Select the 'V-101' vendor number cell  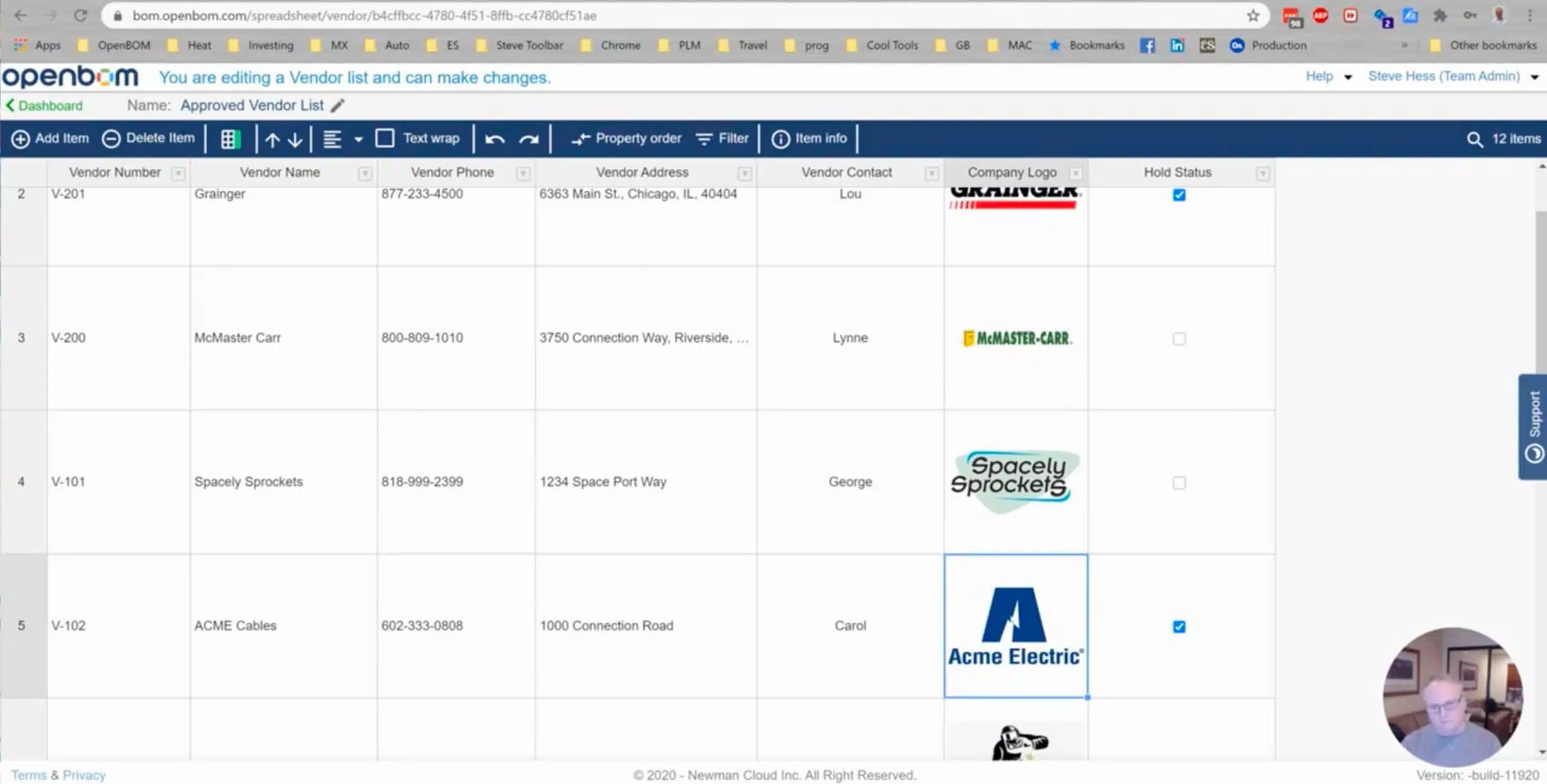click(119, 482)
